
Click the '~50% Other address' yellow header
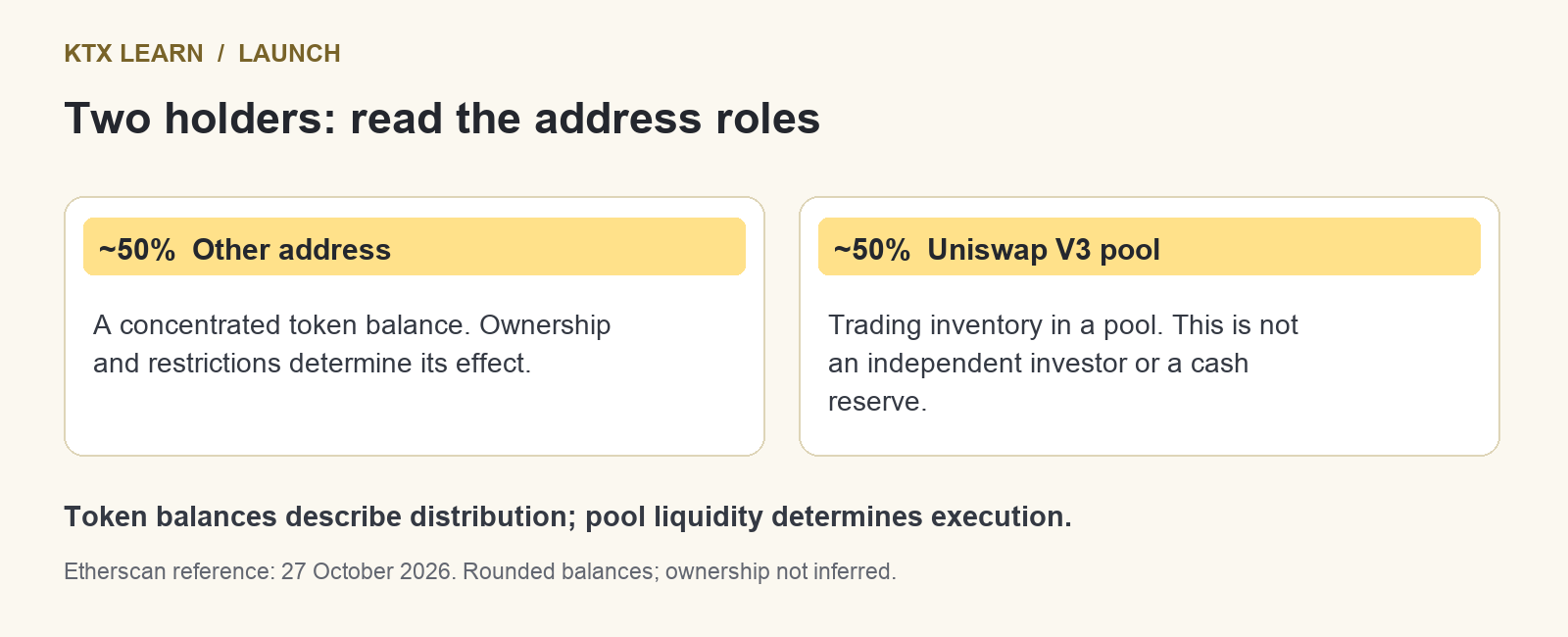pos(415,247)
